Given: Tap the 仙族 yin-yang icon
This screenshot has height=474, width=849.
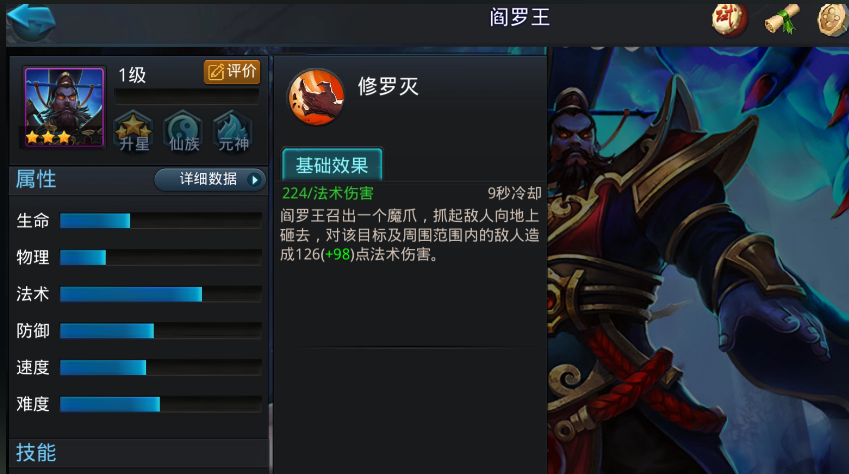Looking at the screenshot, I should point(184,132).
